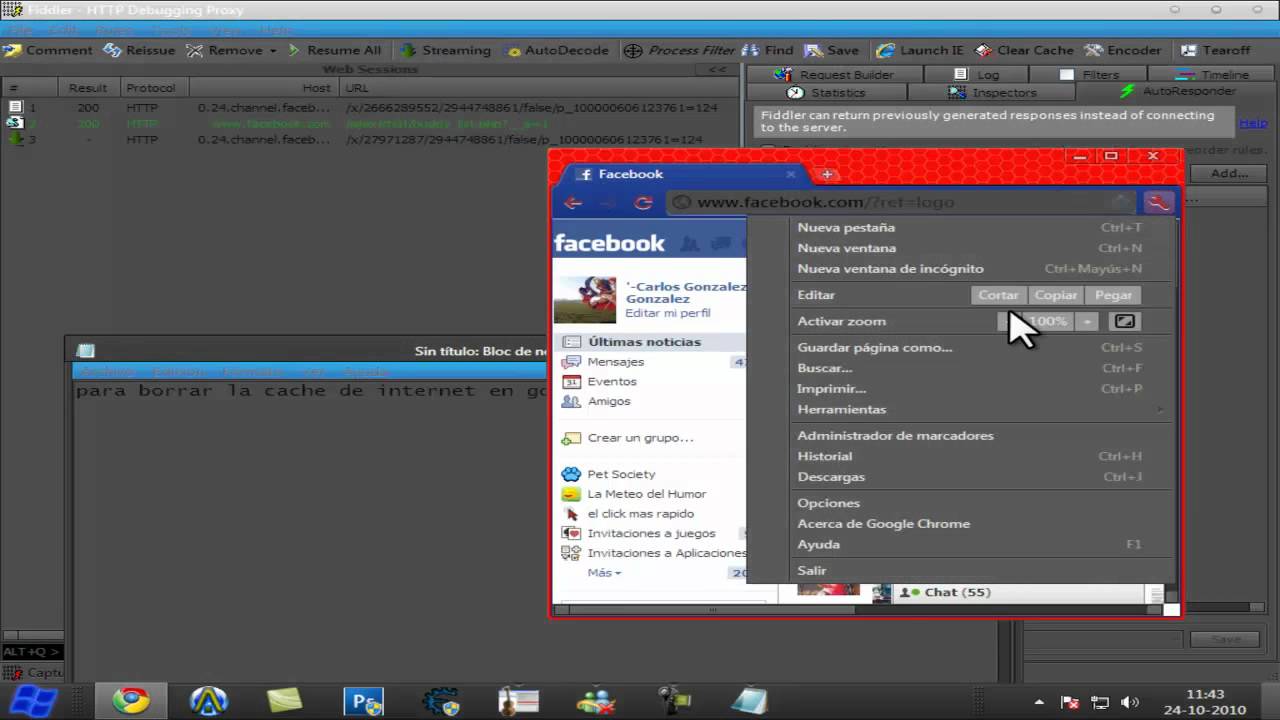Select the www.facebook.com session row
Screen dimensions: 1280x720
370,123
